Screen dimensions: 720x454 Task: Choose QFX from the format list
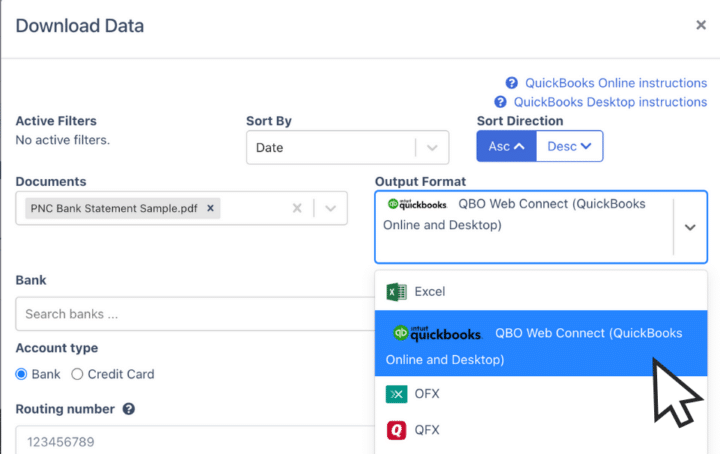[427, 430]
